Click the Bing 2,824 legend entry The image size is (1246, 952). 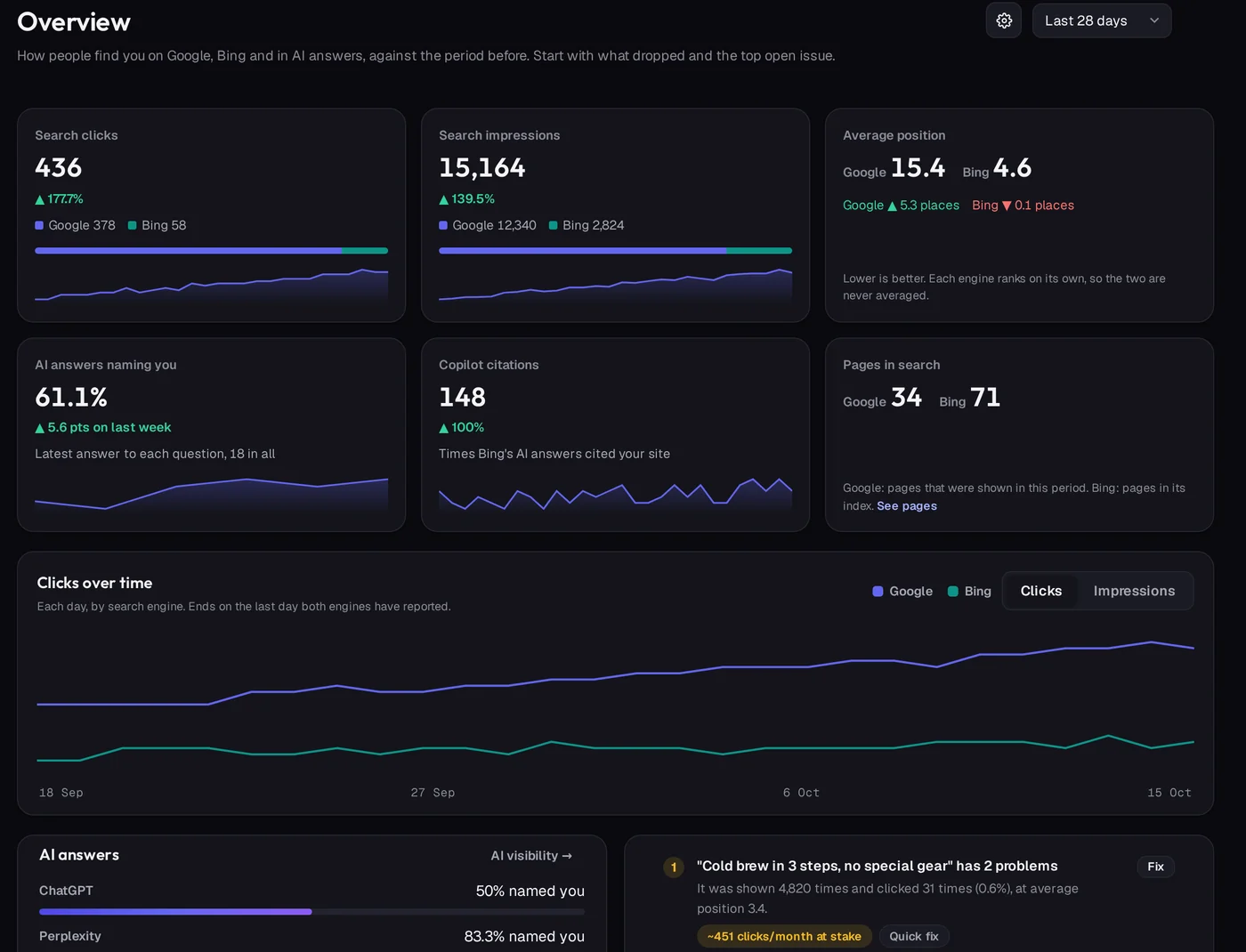(x=587, y=225)
